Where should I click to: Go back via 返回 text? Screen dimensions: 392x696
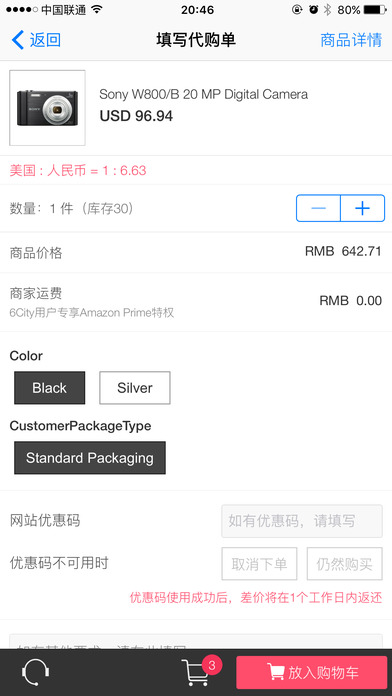(45, 40)
